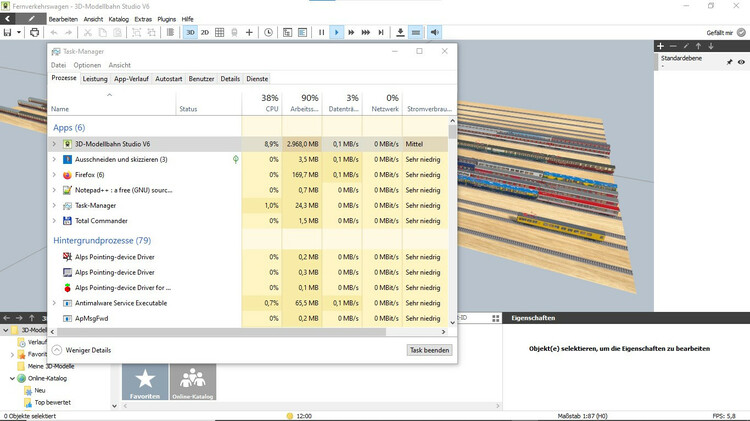The height and width of the screenshot is (421, 750).
Task: Toggle visibility of Standardebene layer
Action: [741, 62]
